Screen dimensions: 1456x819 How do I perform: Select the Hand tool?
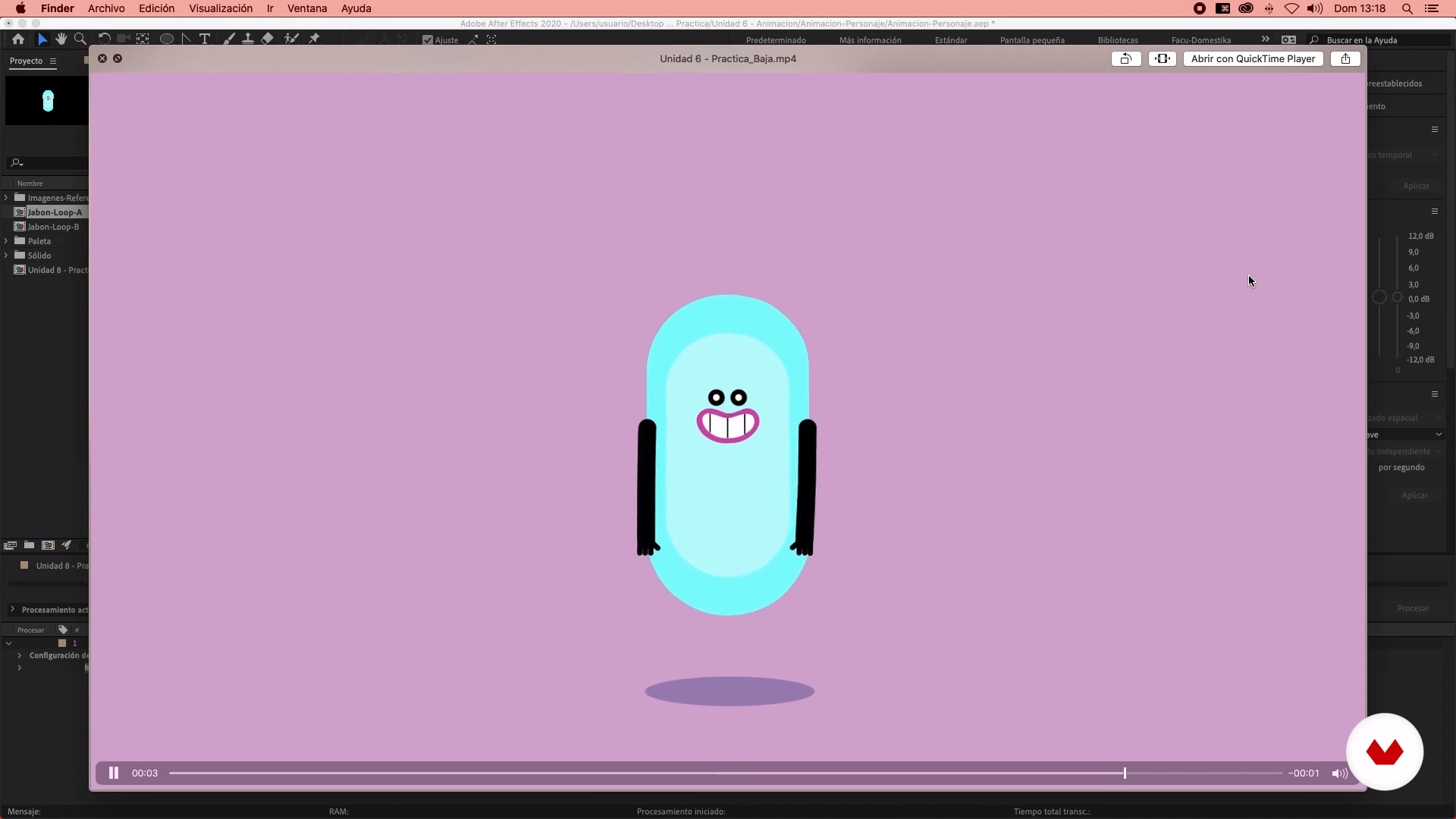click(61, 39)
